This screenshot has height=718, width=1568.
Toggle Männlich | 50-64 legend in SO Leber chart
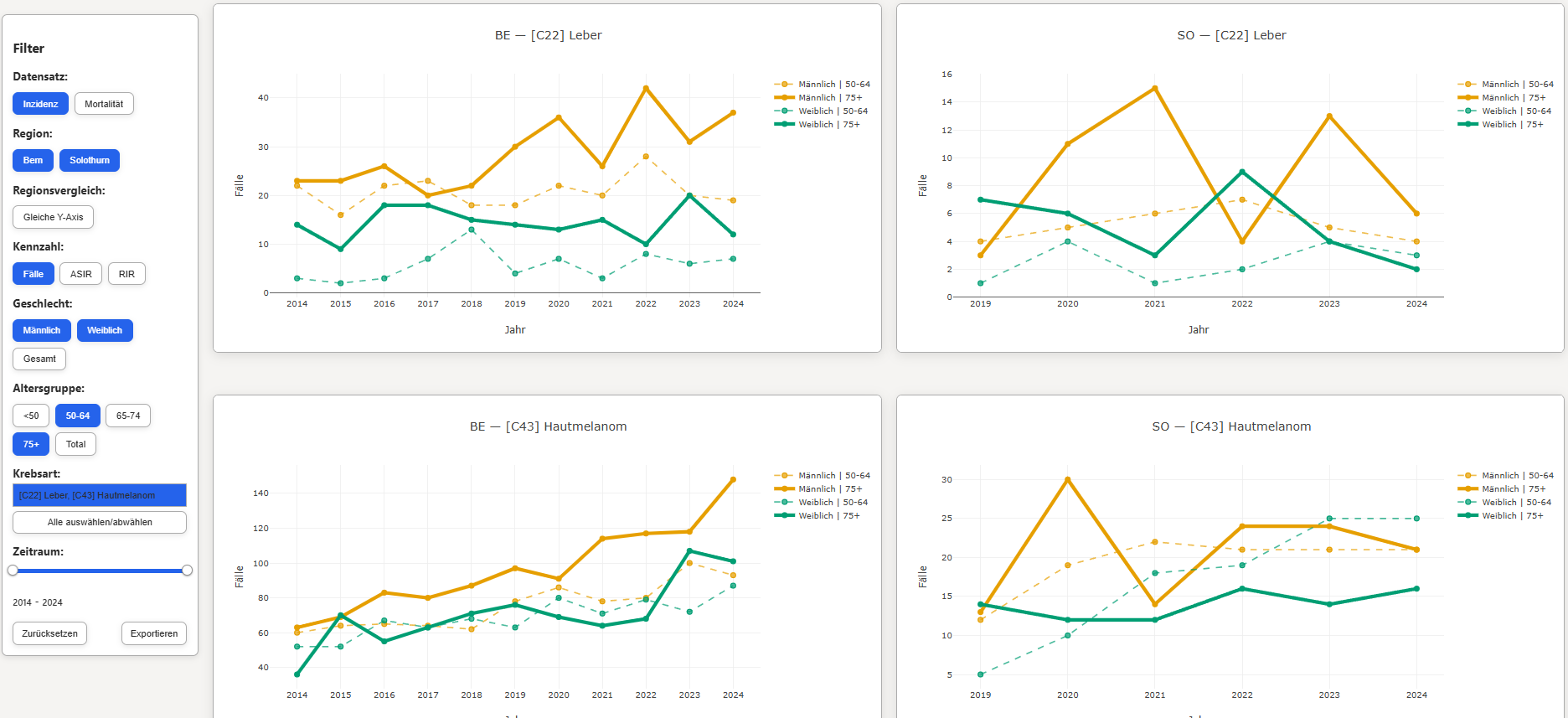[1506, 85]
